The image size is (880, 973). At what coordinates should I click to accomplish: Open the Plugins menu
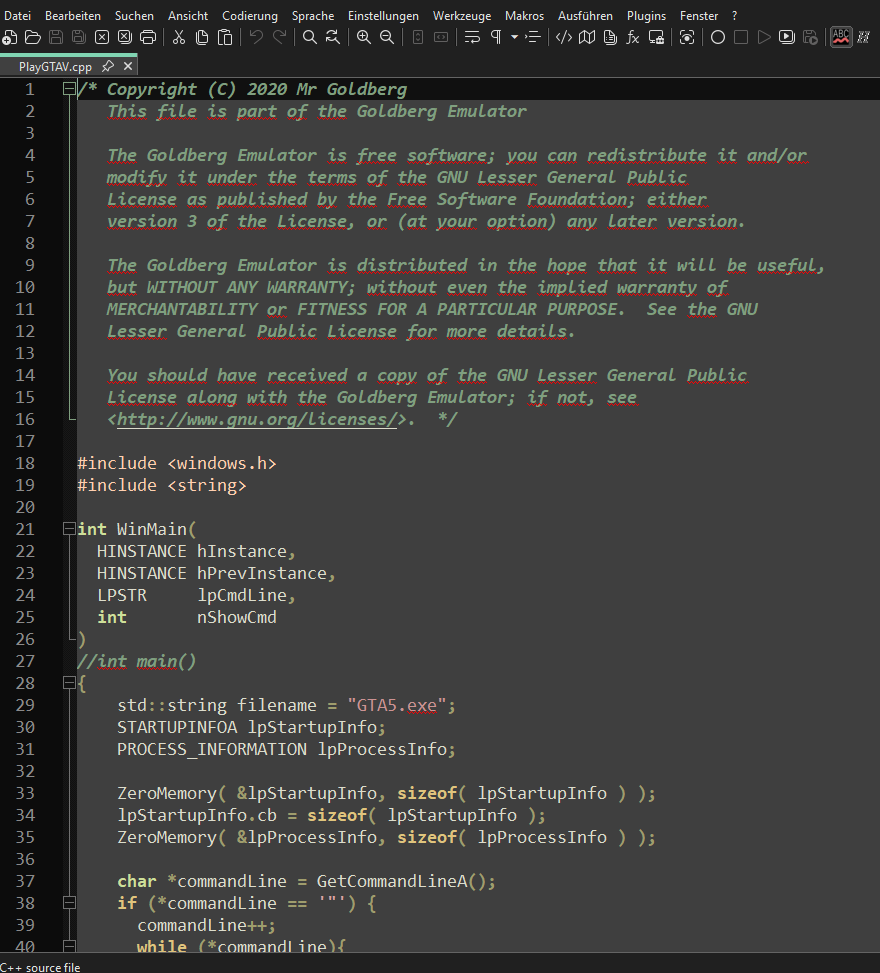coord(646,16)
